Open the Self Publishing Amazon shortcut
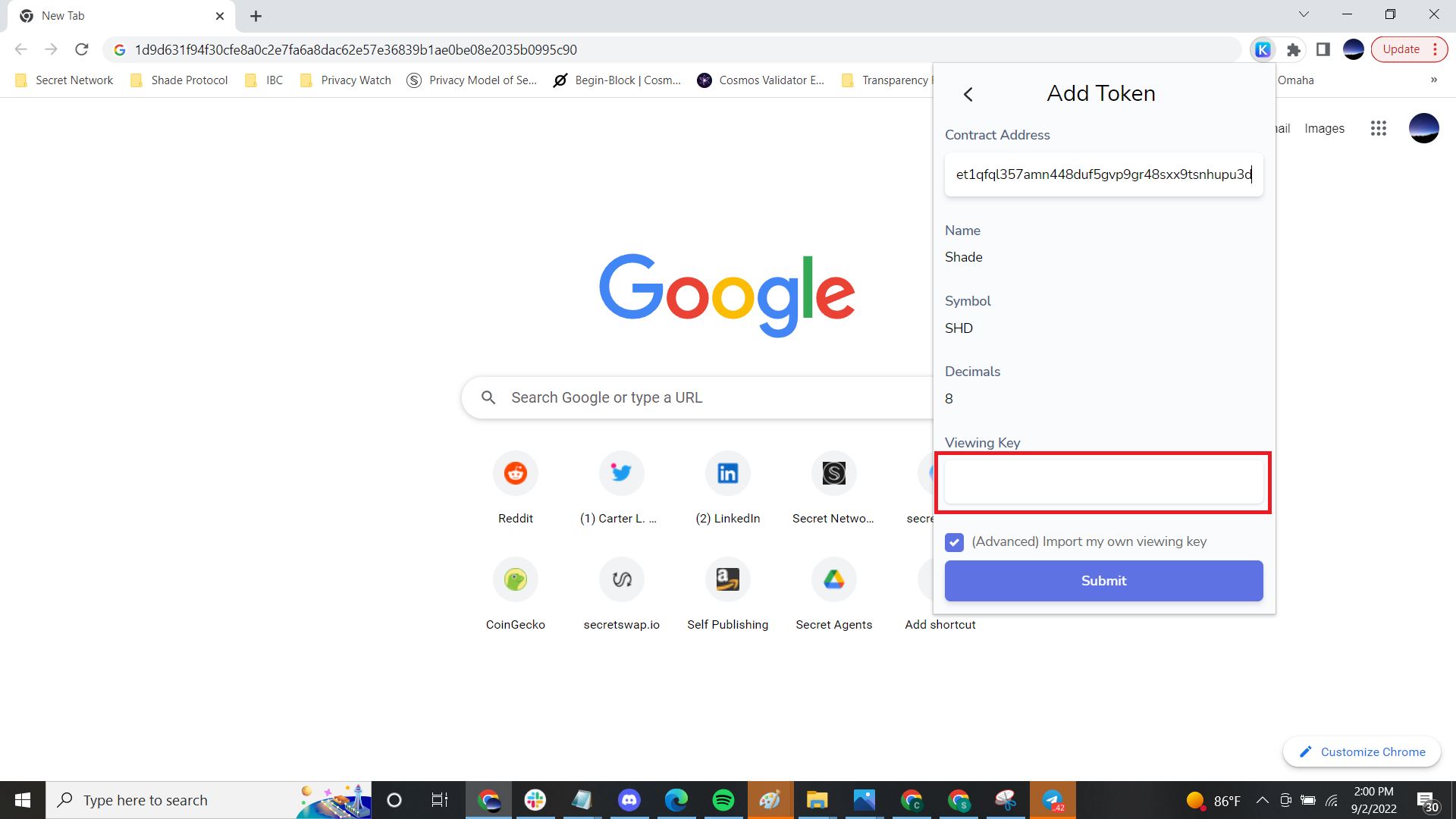Screen dimensions: 1456x819 tap(728, 594)
